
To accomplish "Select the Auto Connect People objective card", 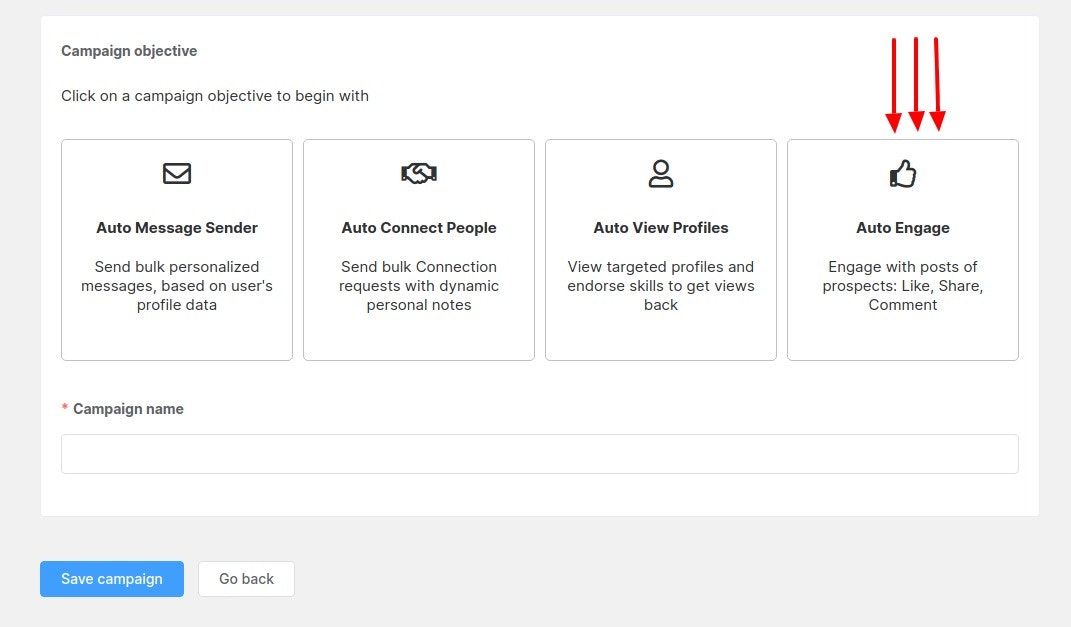I will [418, 249].
